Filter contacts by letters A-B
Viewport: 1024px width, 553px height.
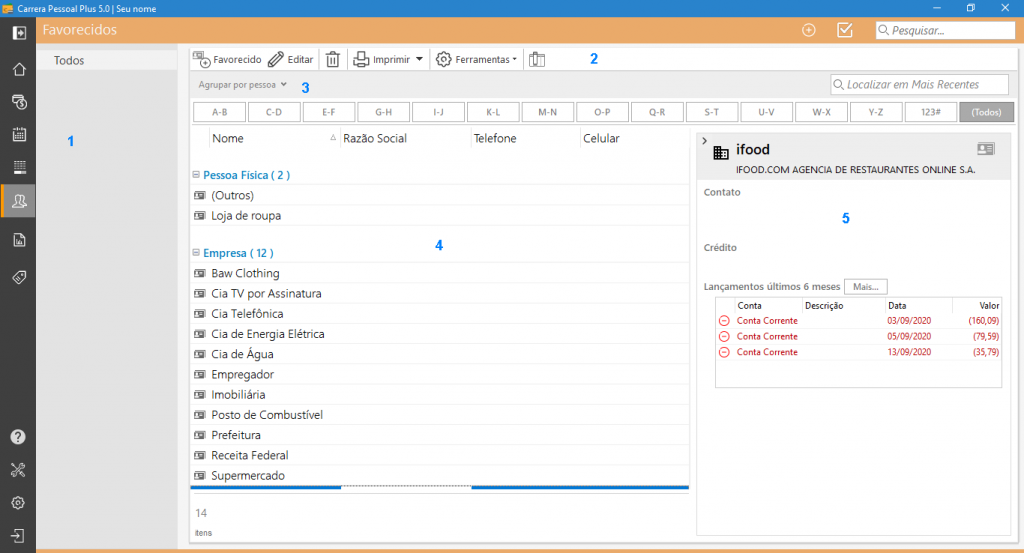220,112
